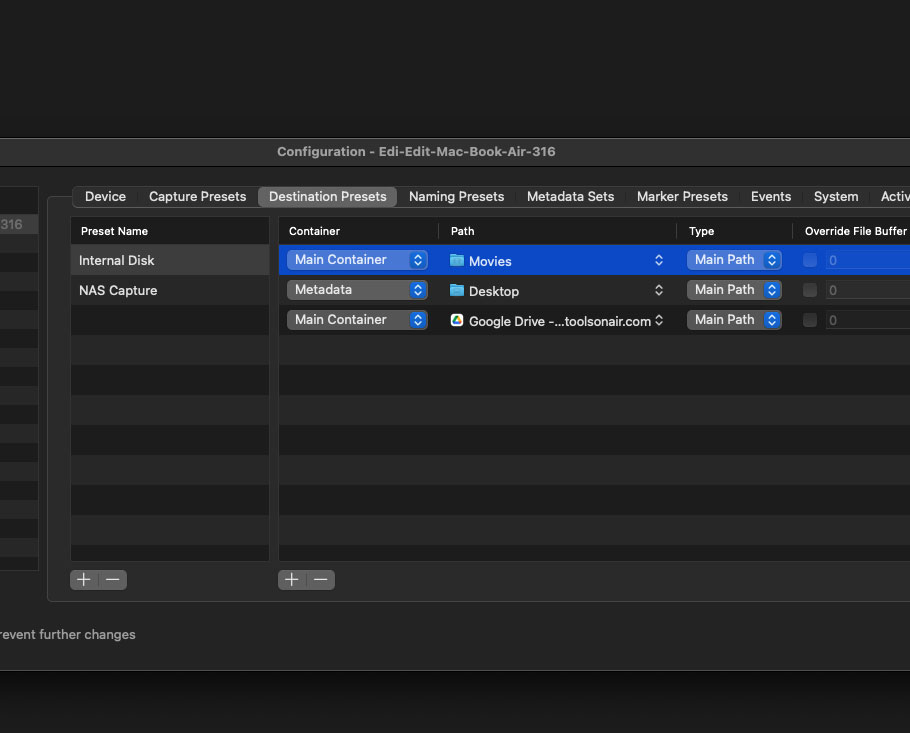Click the Desktop folder icon

457,290
